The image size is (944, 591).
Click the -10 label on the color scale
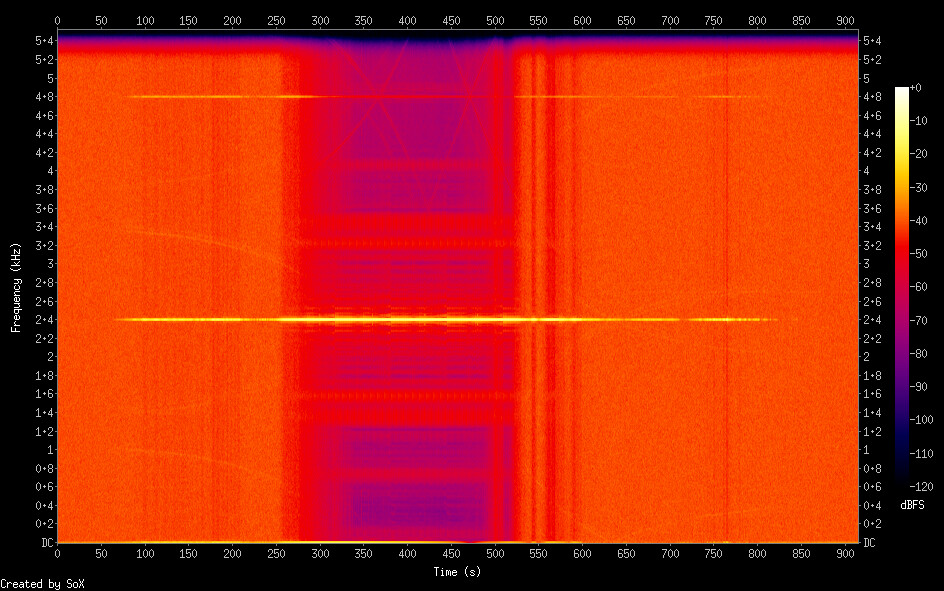coord(922,122)
